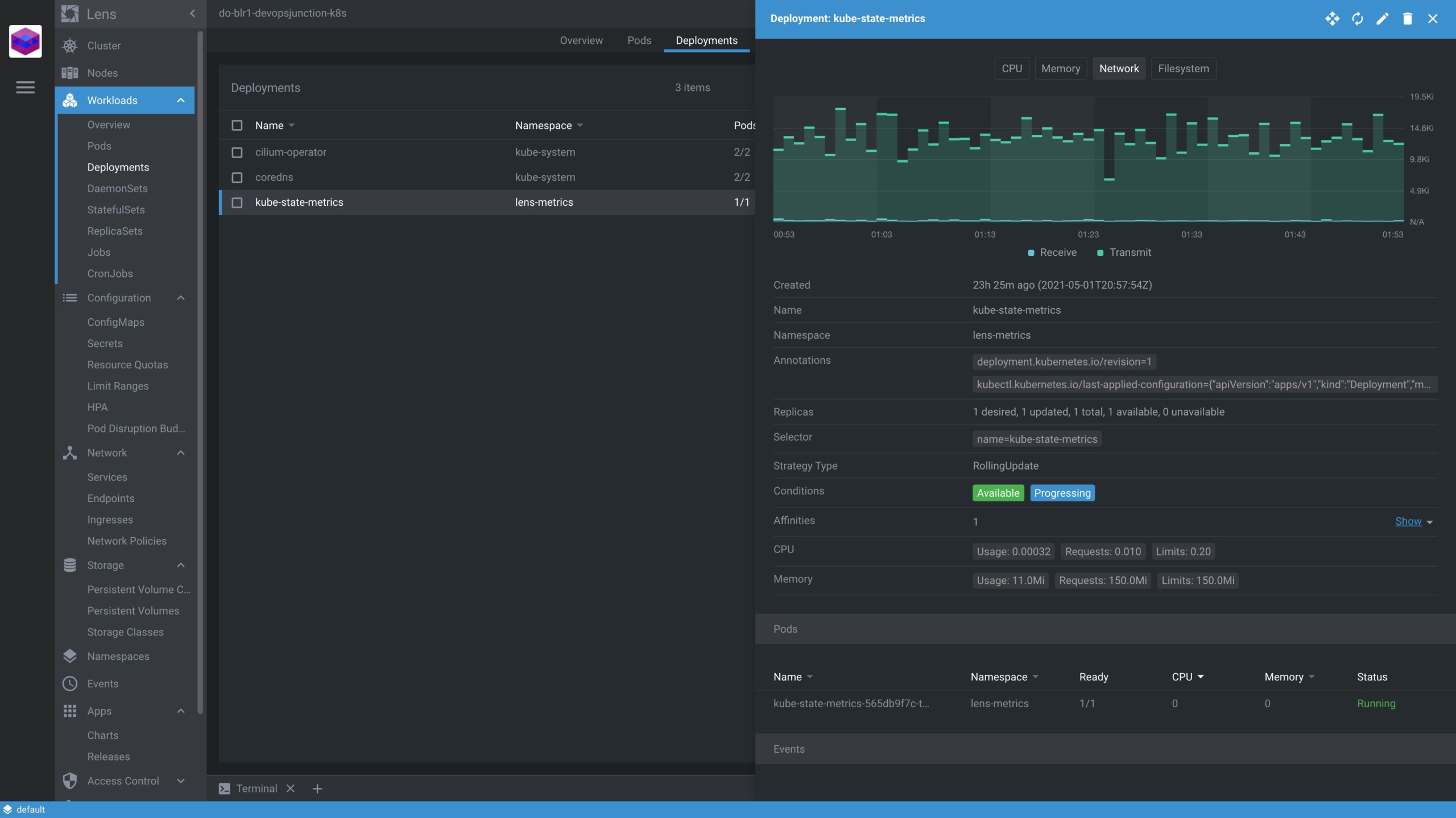The width and height of the screenshot is (1456, 818).
Task: Open the Nodes section icon
Action: [69, 73]
